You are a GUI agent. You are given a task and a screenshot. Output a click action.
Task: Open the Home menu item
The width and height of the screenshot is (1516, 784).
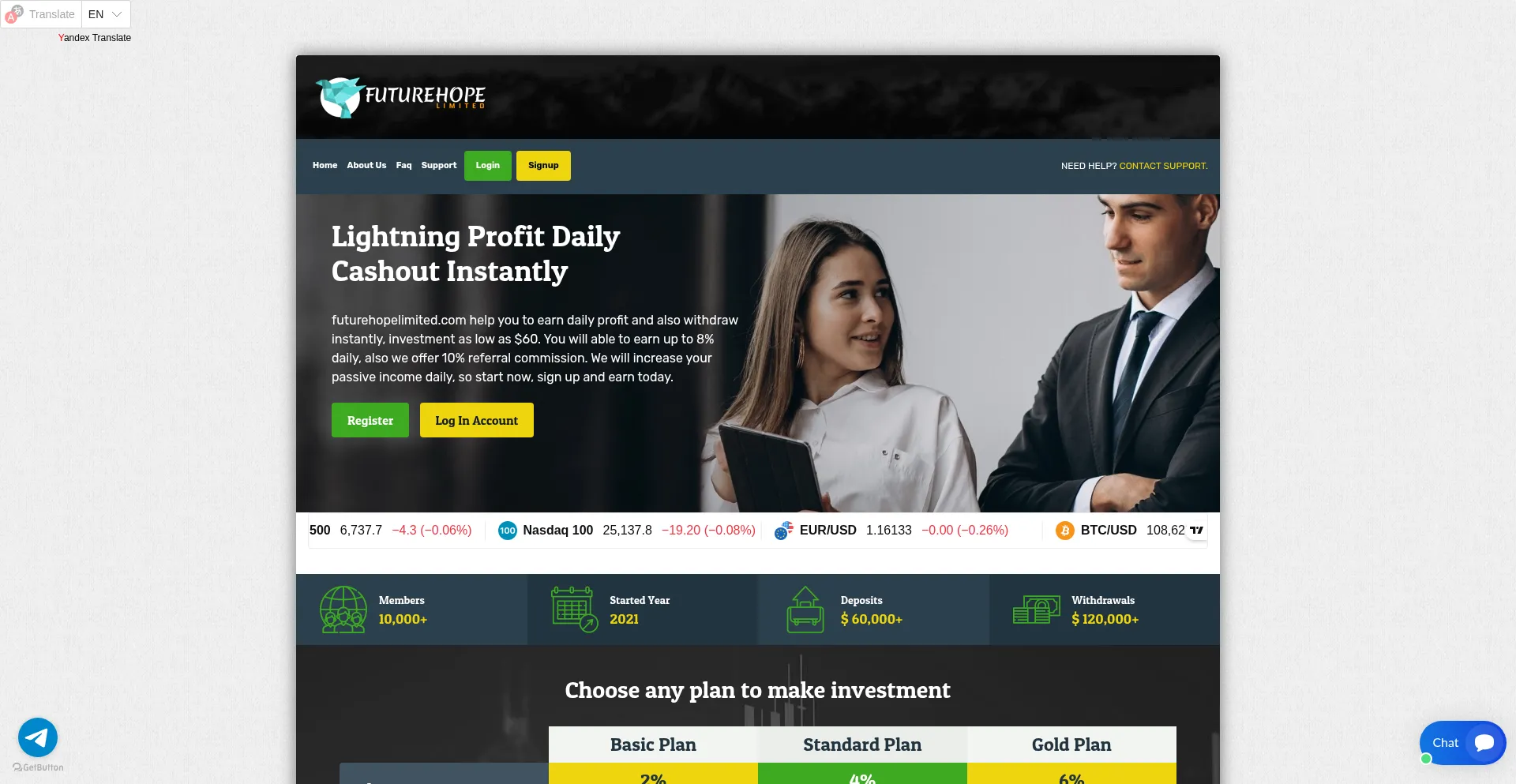325,166
